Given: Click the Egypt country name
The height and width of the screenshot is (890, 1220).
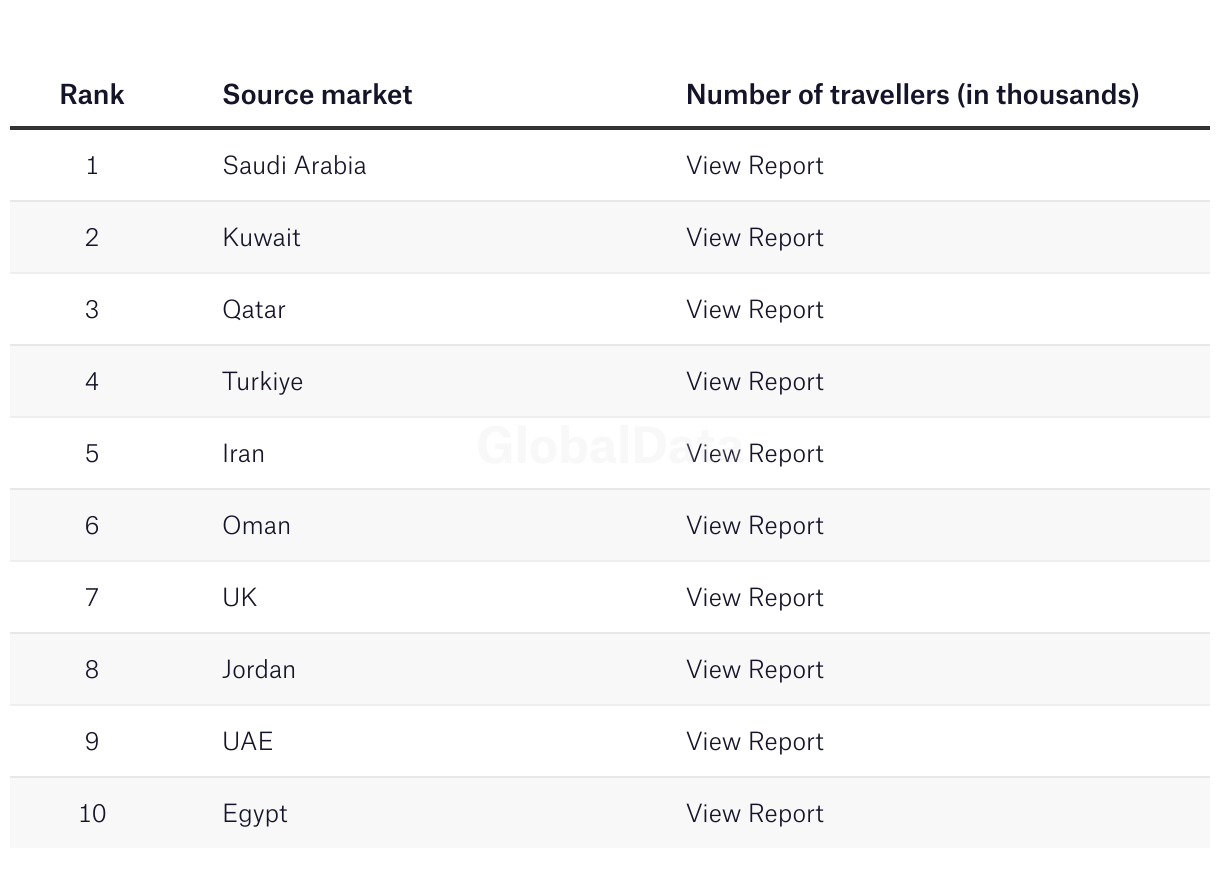Looking at the screenshot, I should pos(255,814).
